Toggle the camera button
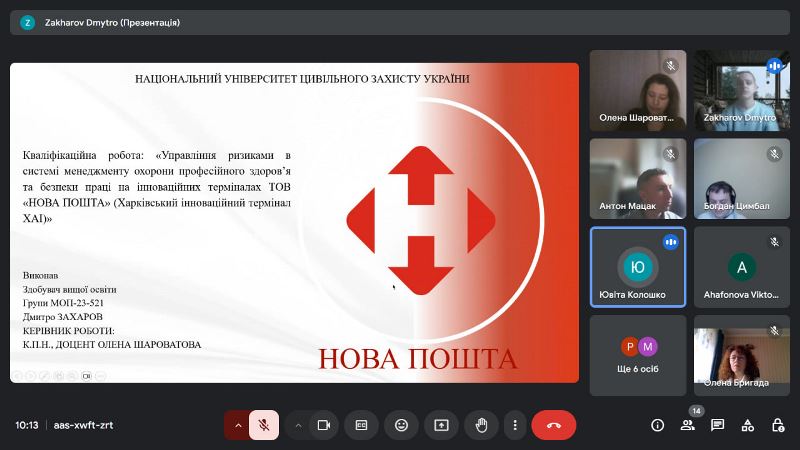The height and width of the screenshot is (450, 800). [x=323, y=425]
